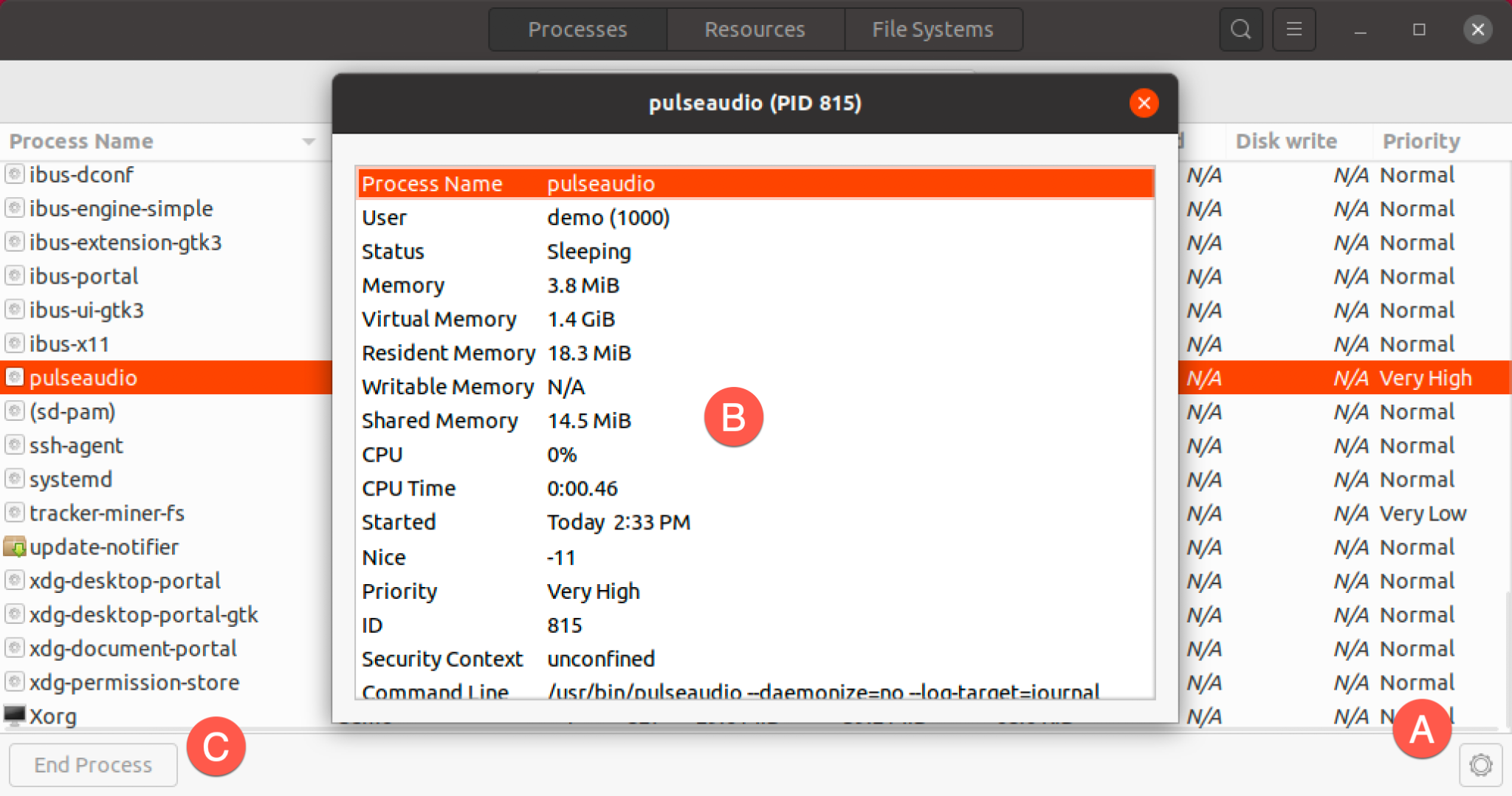
Task: Select the ibus-engine-simple process name
Action: [x=121, y=209]
